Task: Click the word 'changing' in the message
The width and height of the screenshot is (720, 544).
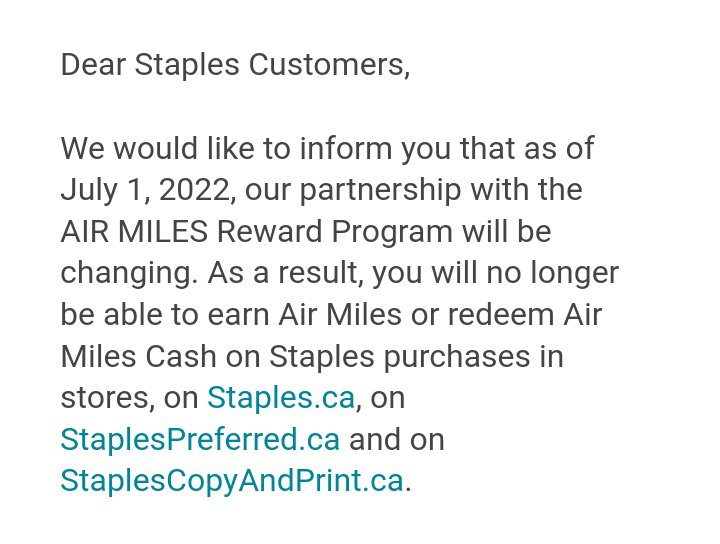Action: coord(129,273)
